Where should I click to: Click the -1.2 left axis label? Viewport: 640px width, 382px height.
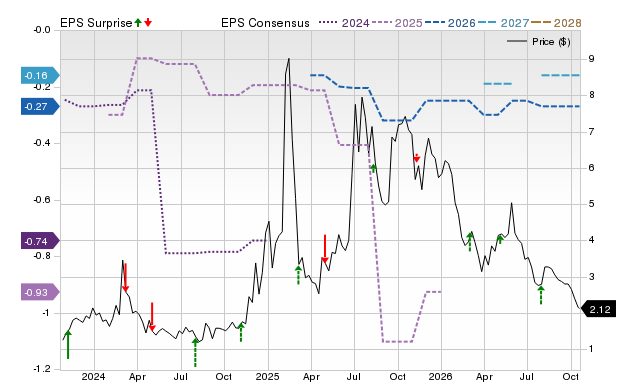click(42, 369)
